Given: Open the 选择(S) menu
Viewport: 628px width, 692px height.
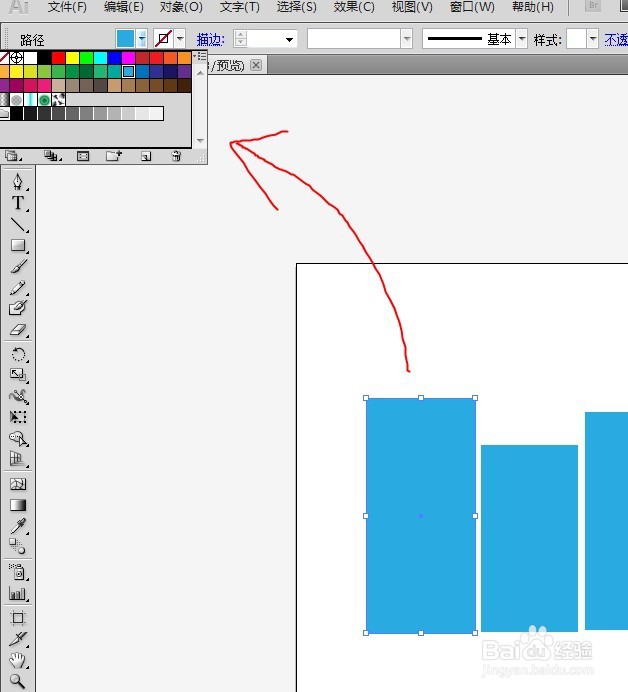Looking at the screenshot, I should (297, 7).
